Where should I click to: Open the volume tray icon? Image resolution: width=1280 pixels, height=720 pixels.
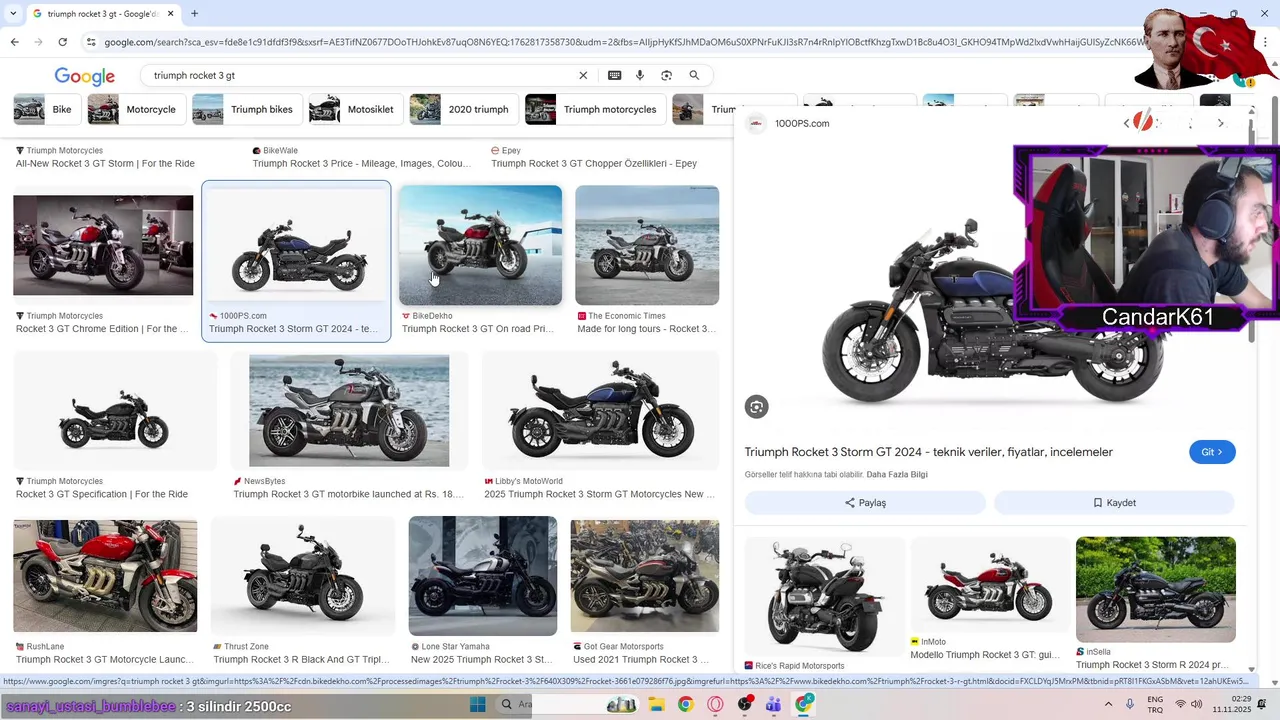[1197, 704]
